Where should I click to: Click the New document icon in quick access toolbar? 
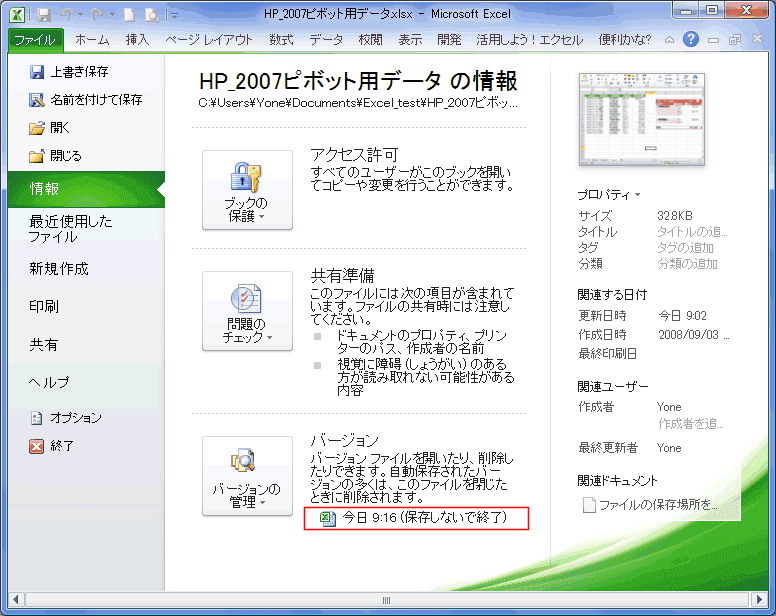click(x=130, y=15)
